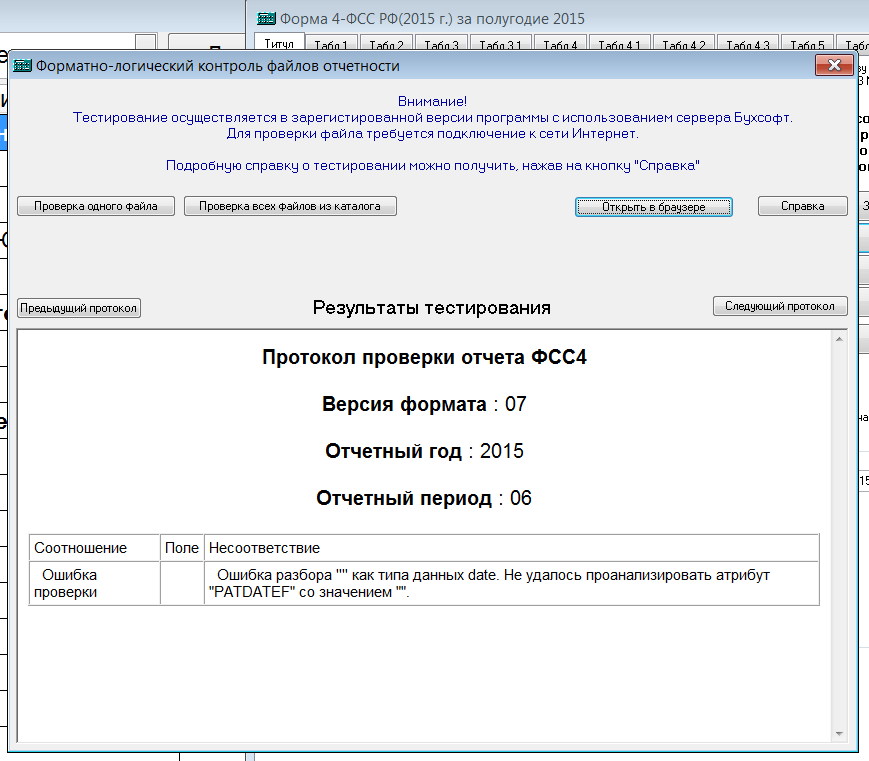
Task: Click the dialog's title bar app icon
Action: click(x=22, y=67)
